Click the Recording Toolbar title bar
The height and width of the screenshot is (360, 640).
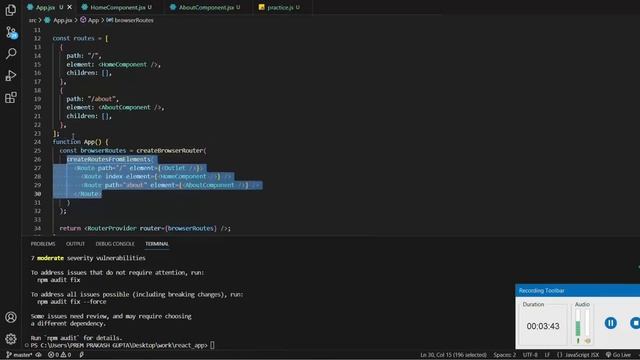[x=578, y=291]
